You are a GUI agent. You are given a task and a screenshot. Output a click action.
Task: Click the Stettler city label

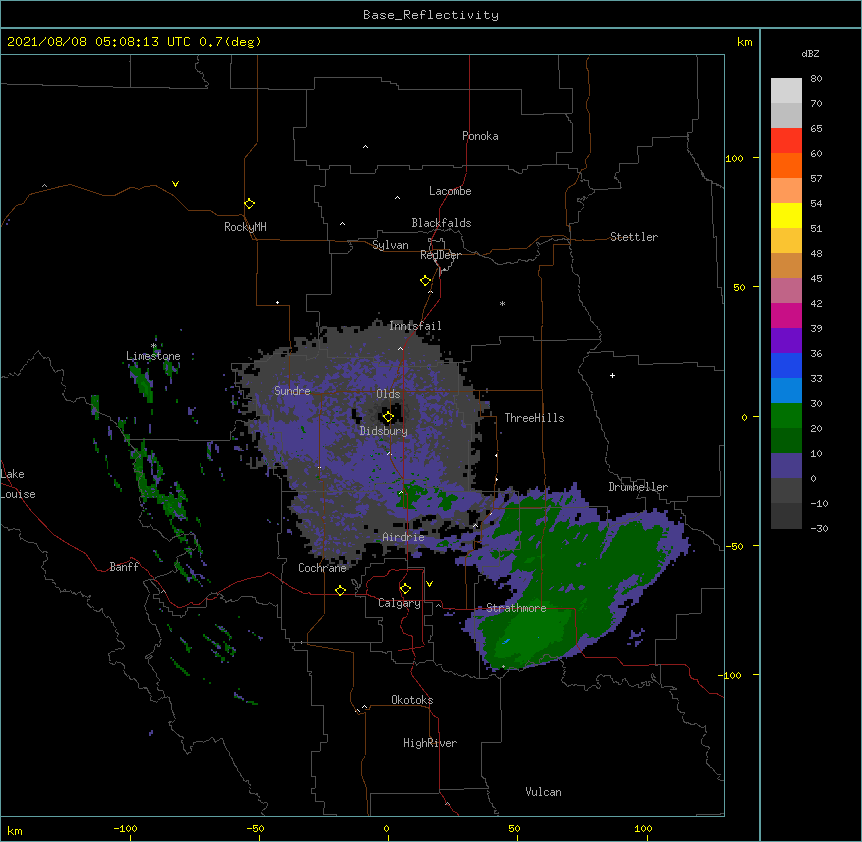coord(634,237)
